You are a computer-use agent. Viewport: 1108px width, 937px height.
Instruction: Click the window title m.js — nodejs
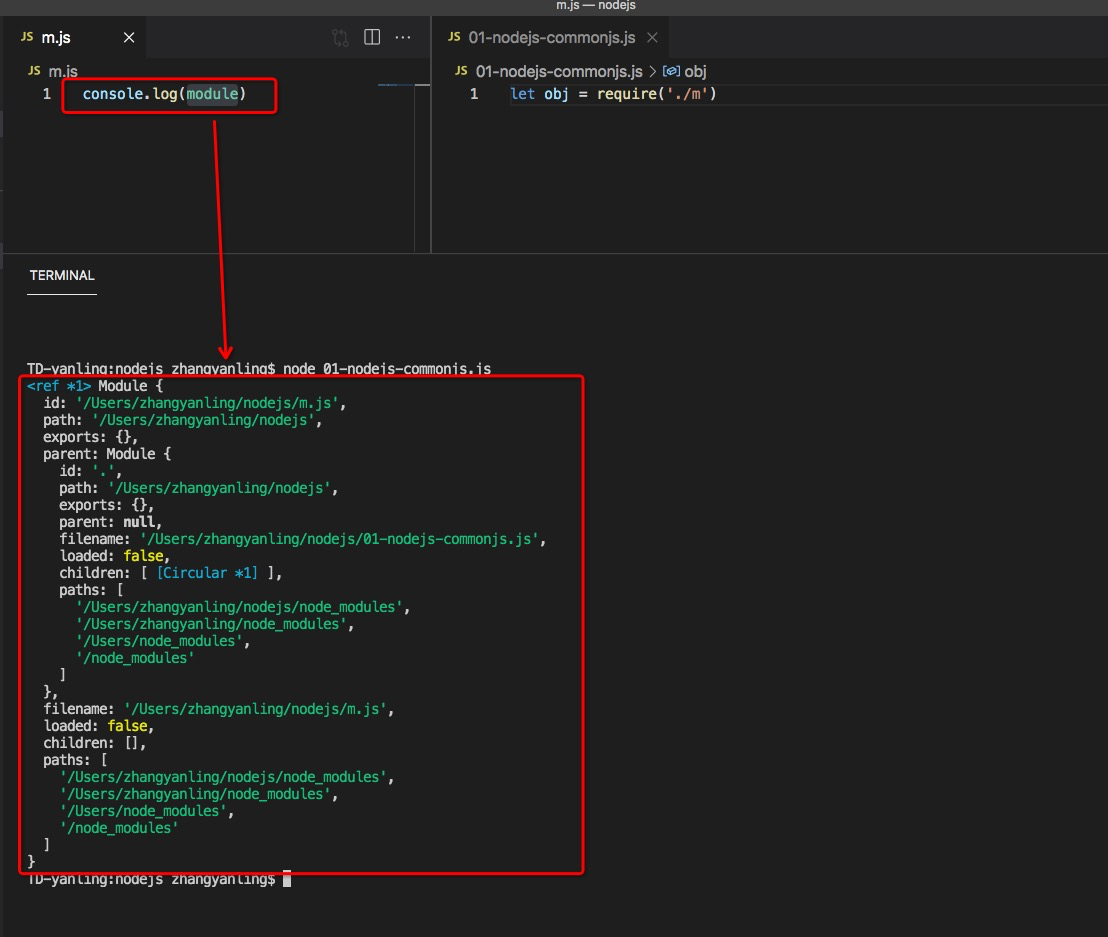(x=596, y=6)
